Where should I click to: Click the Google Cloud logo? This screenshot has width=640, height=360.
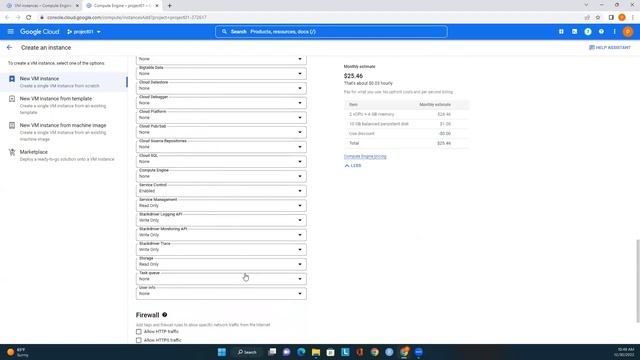coord(40,31)
